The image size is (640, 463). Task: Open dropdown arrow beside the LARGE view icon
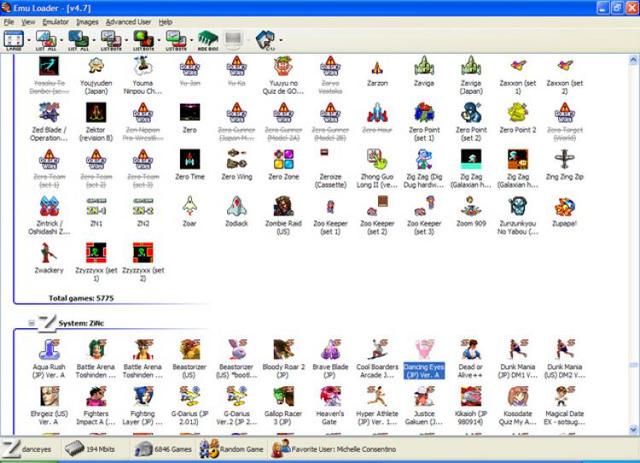(x=29, y=40)
